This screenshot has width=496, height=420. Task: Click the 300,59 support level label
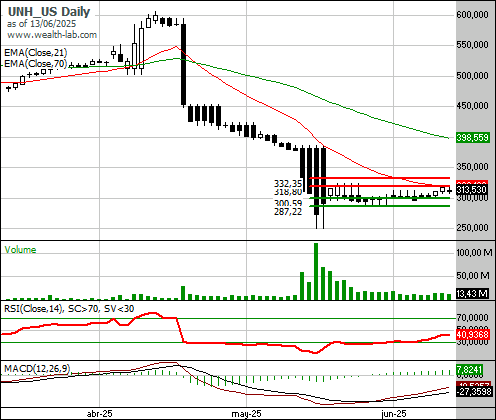click(288, 203)
